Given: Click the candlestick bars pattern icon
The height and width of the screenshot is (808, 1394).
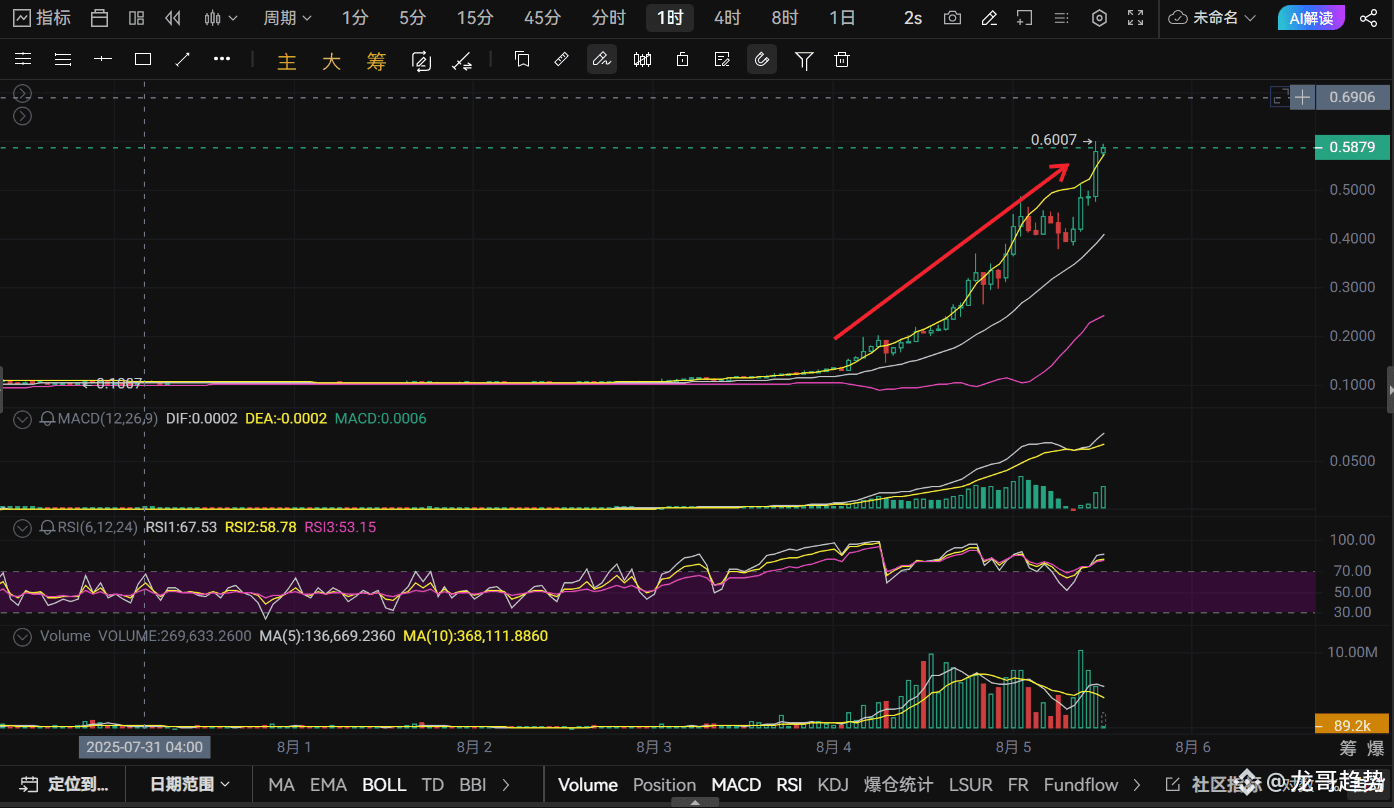Looking at the screenshot, I should coord(643,60).
